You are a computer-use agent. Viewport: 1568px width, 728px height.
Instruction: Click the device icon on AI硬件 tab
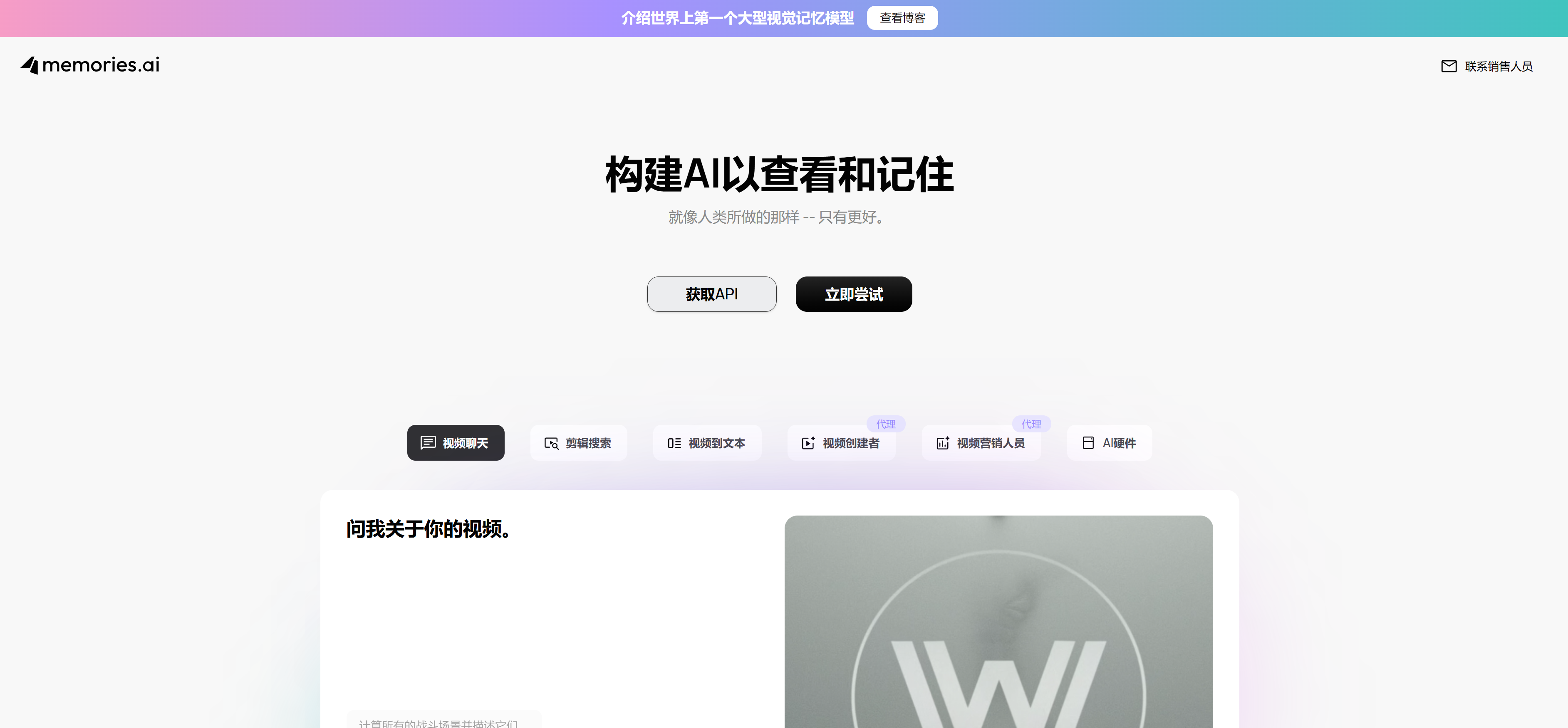(x=1088, y=443)
